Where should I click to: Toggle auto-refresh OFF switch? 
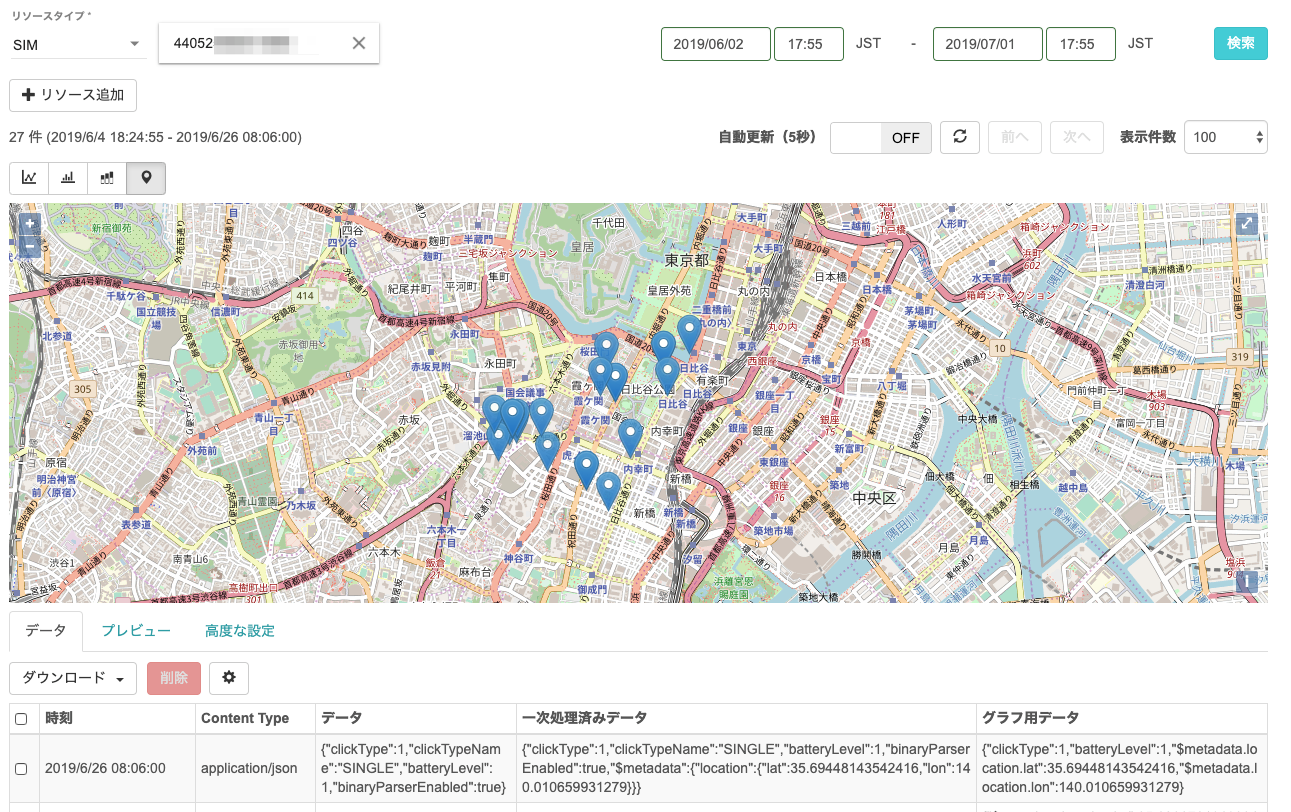881,138
